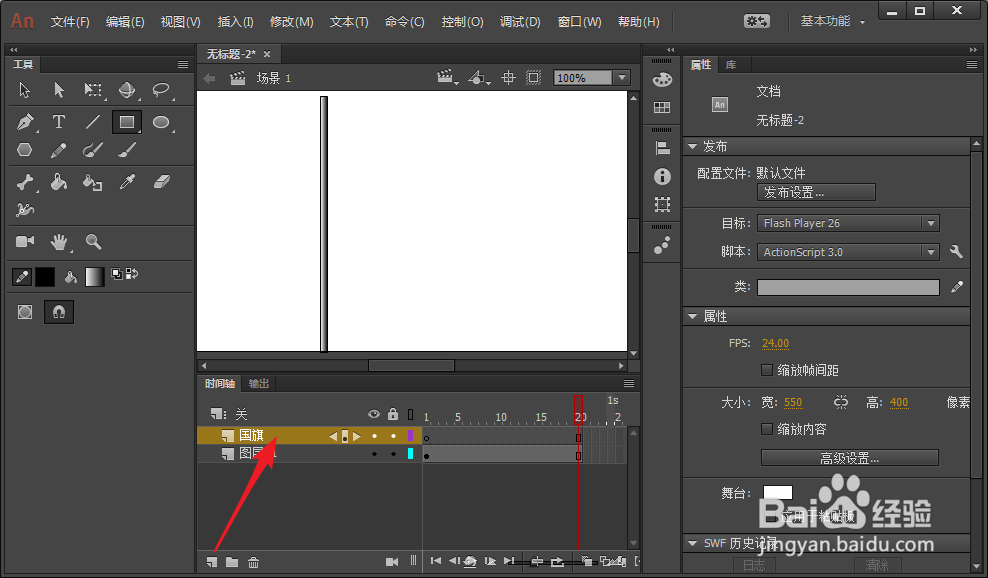Select the Text tool
988x578 pixels.
point(59,122)
